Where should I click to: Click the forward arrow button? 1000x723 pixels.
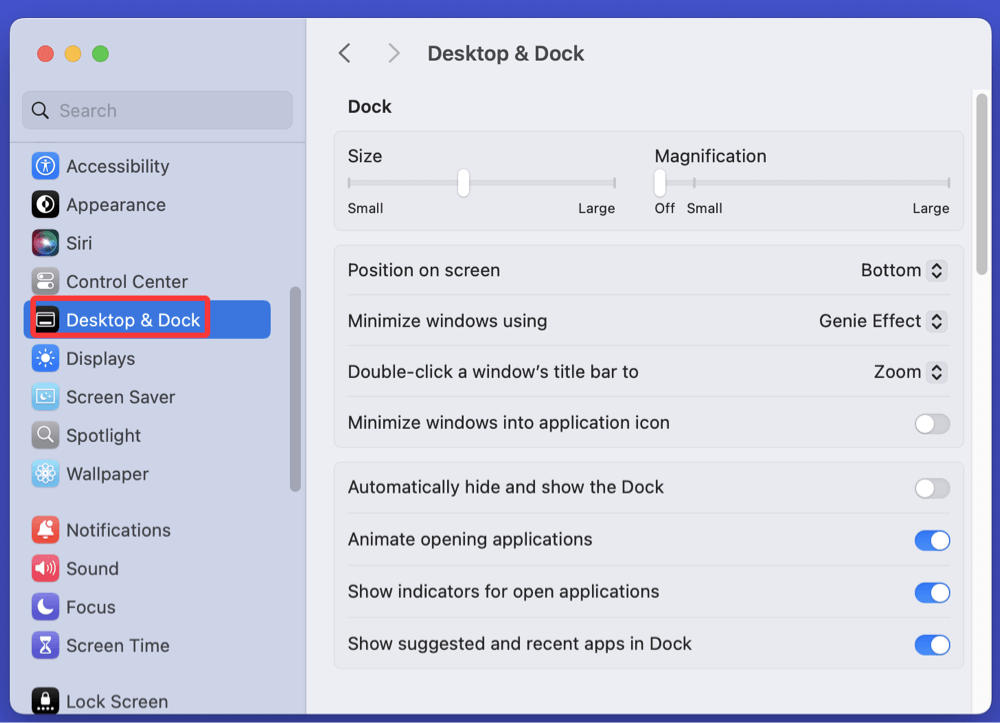[394, 54]
